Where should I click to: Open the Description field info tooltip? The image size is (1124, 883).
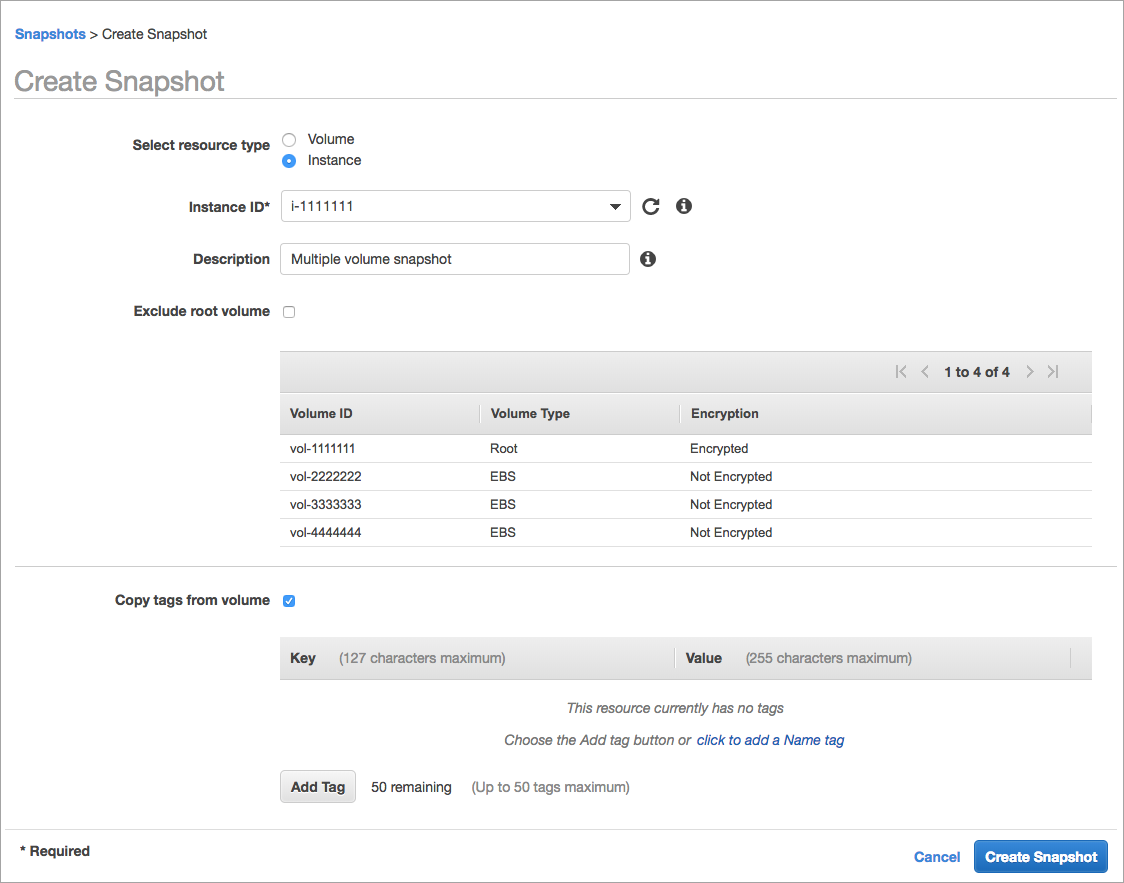(x=648, y=258)
